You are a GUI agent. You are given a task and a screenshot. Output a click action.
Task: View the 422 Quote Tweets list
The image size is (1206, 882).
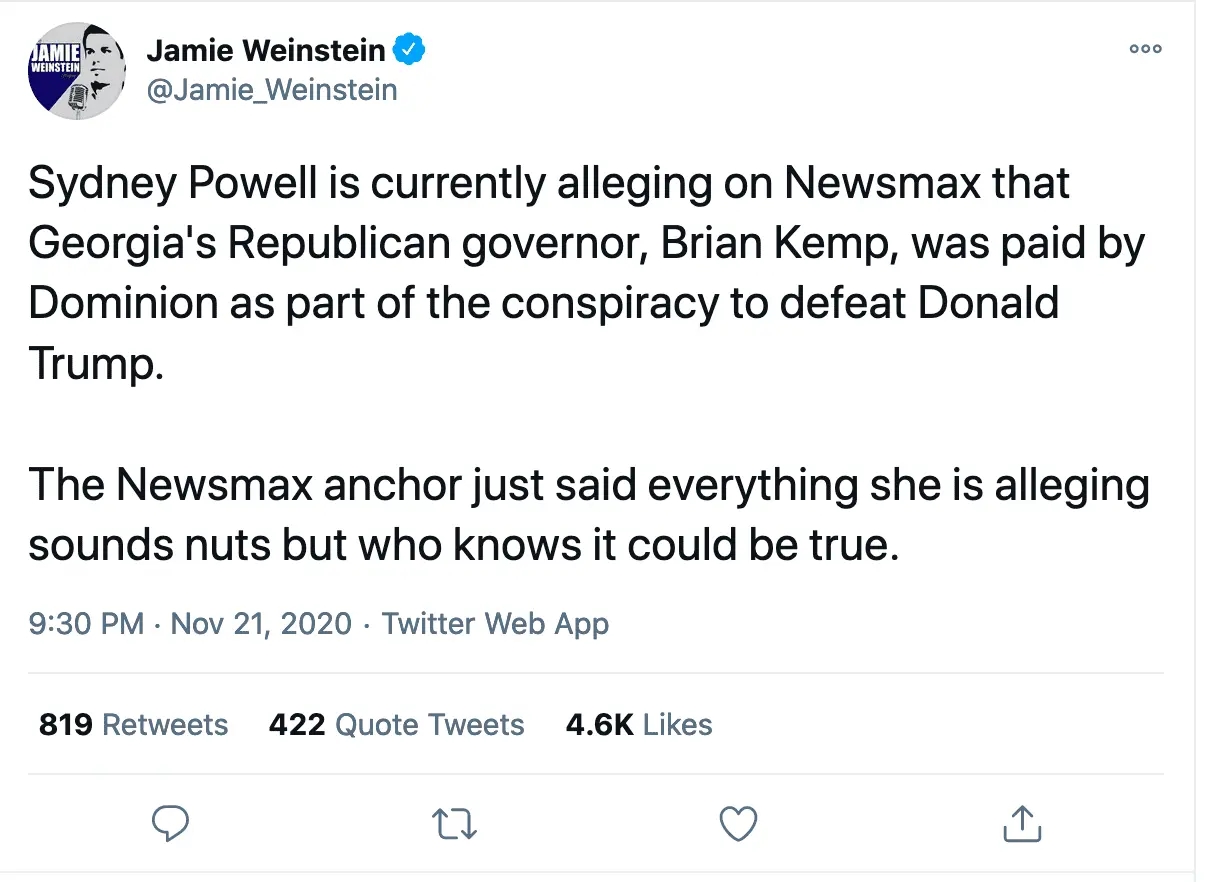pos(396,724)
